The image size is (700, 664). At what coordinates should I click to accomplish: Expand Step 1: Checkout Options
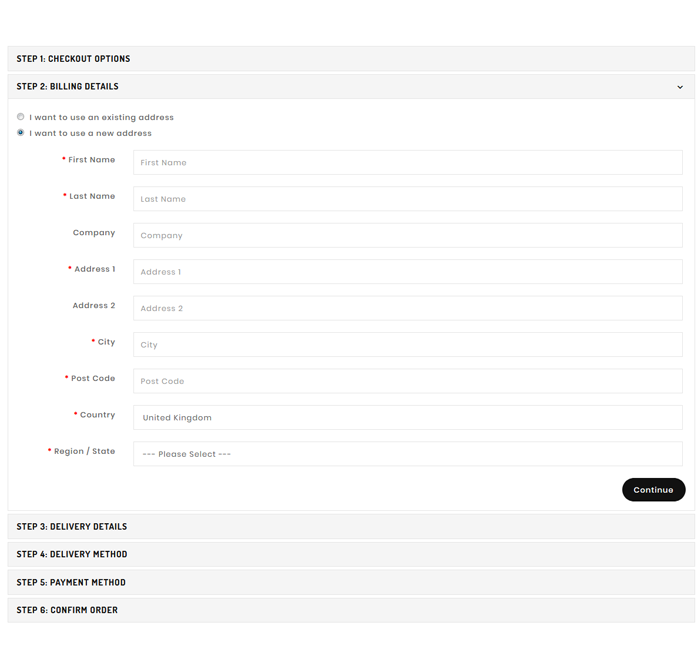coord(73,59)
